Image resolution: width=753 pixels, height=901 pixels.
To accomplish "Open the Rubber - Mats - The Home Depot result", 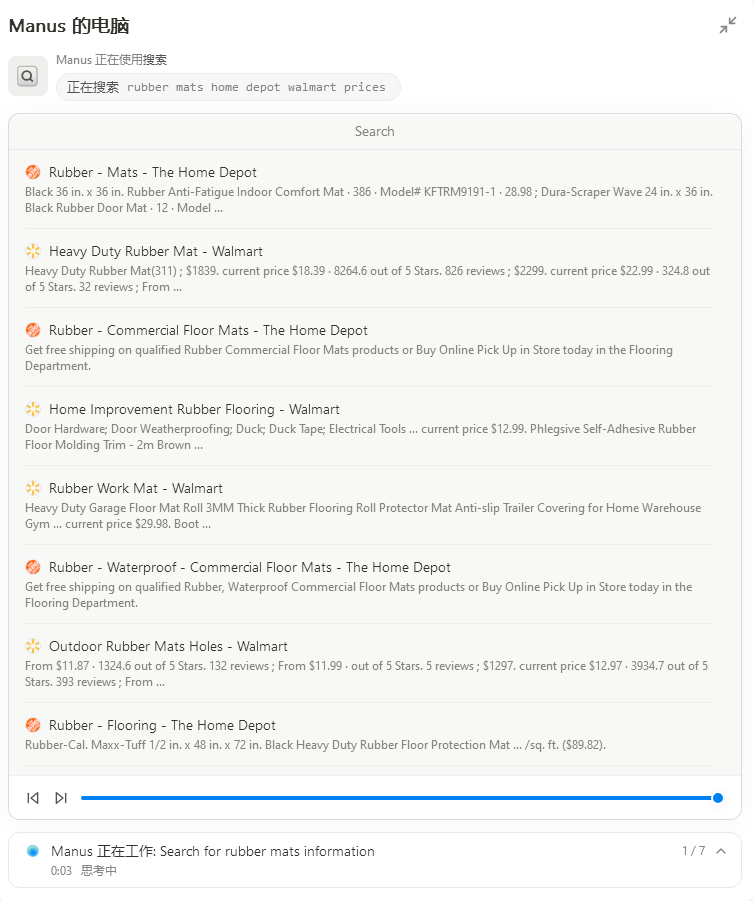I will (x=153, y=172).
